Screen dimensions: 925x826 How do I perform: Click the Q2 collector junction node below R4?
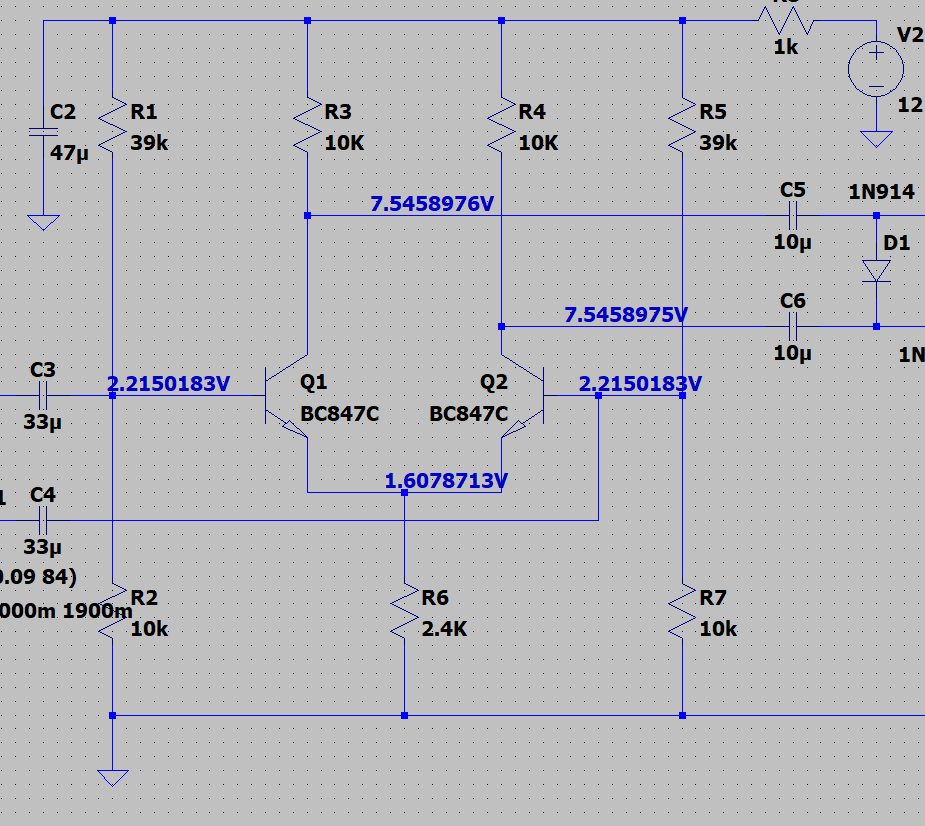501,326
